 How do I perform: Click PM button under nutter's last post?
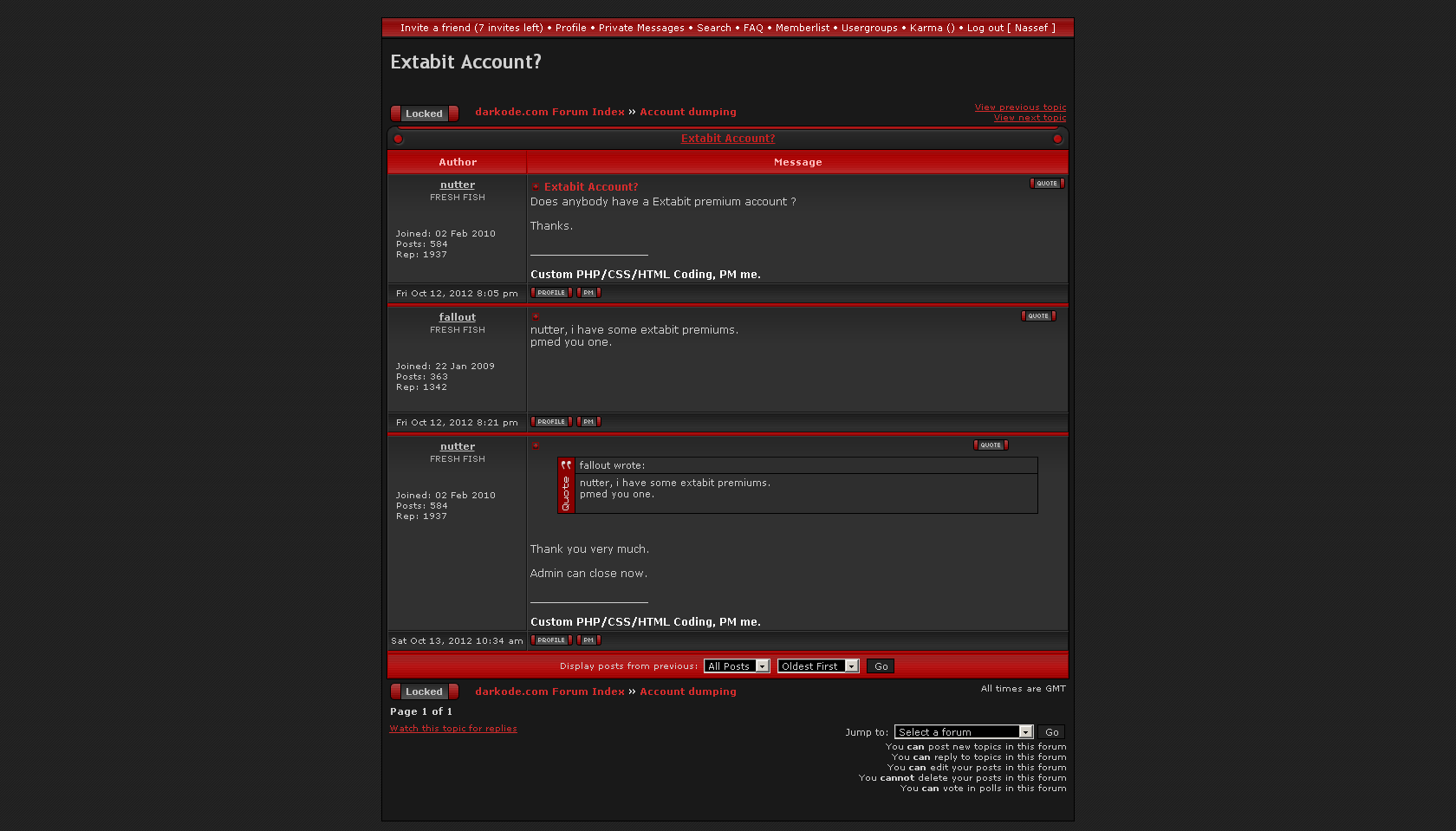(x=588, y=640)
